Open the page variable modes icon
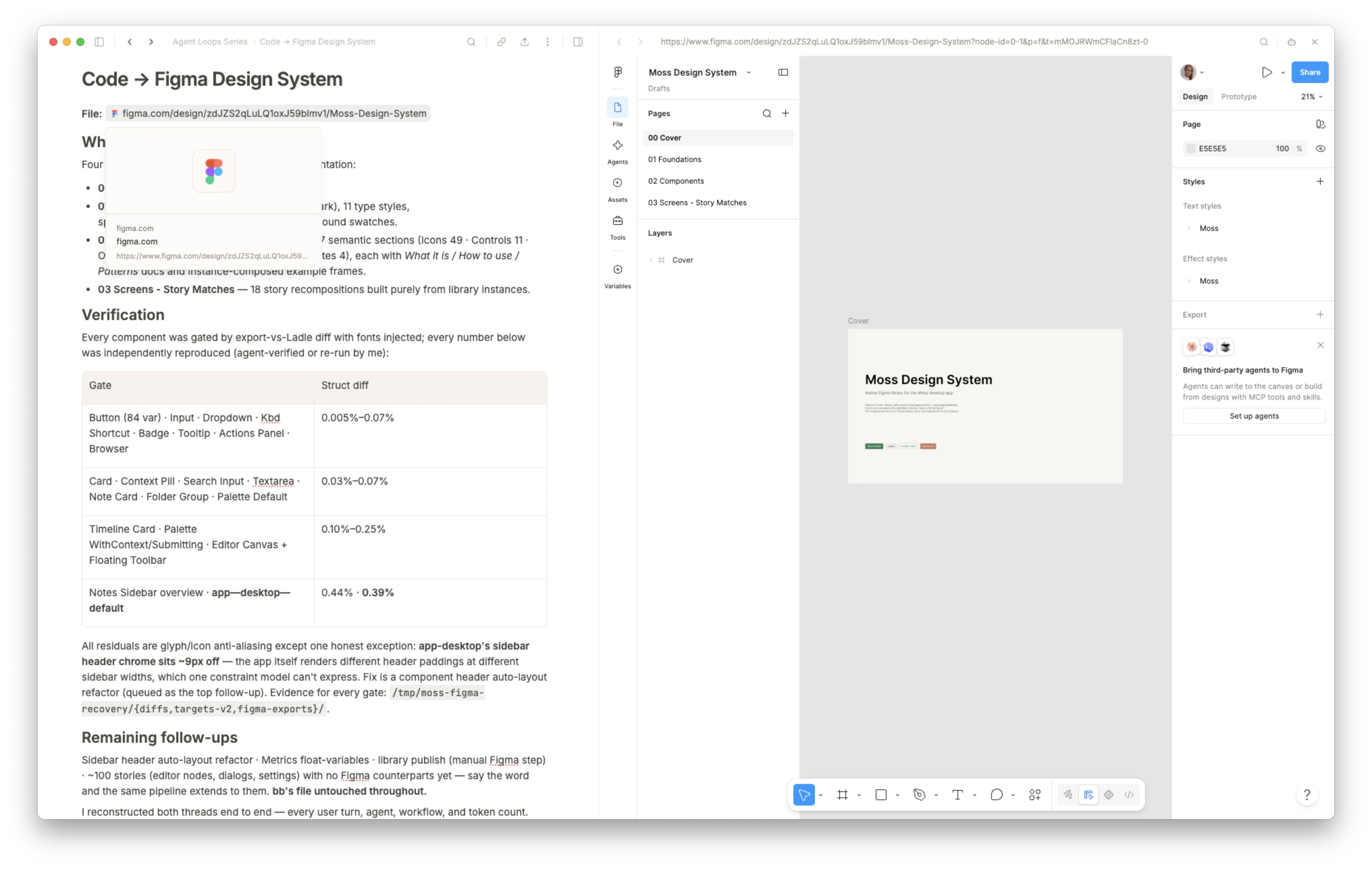 (1320, 124)
